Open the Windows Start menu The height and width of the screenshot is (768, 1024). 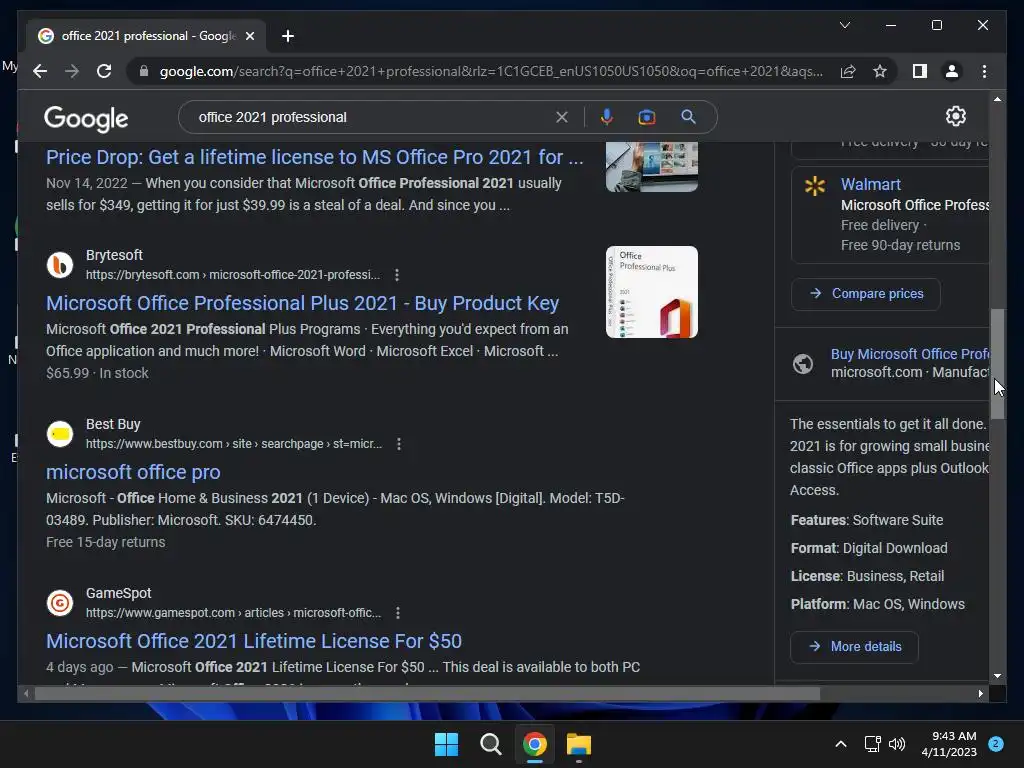point(447,744)
